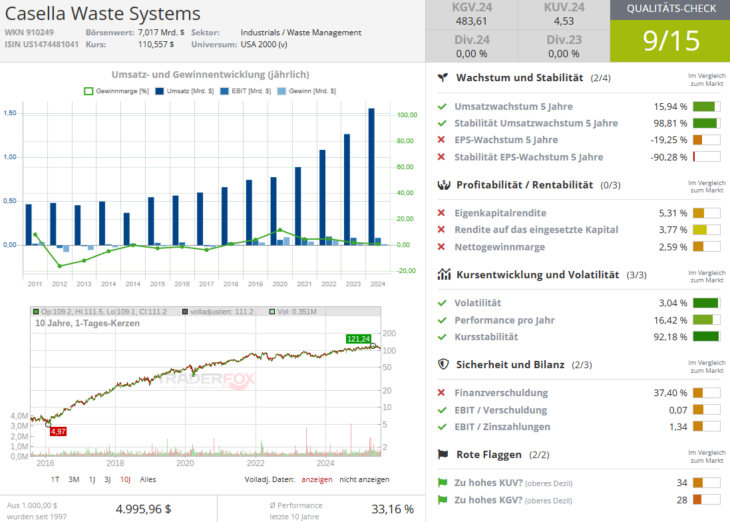Viewport: 730px width, 522px height.
Task: Click the Kursentwicklung und Volatilität chart icon
Action: (444, 275)
